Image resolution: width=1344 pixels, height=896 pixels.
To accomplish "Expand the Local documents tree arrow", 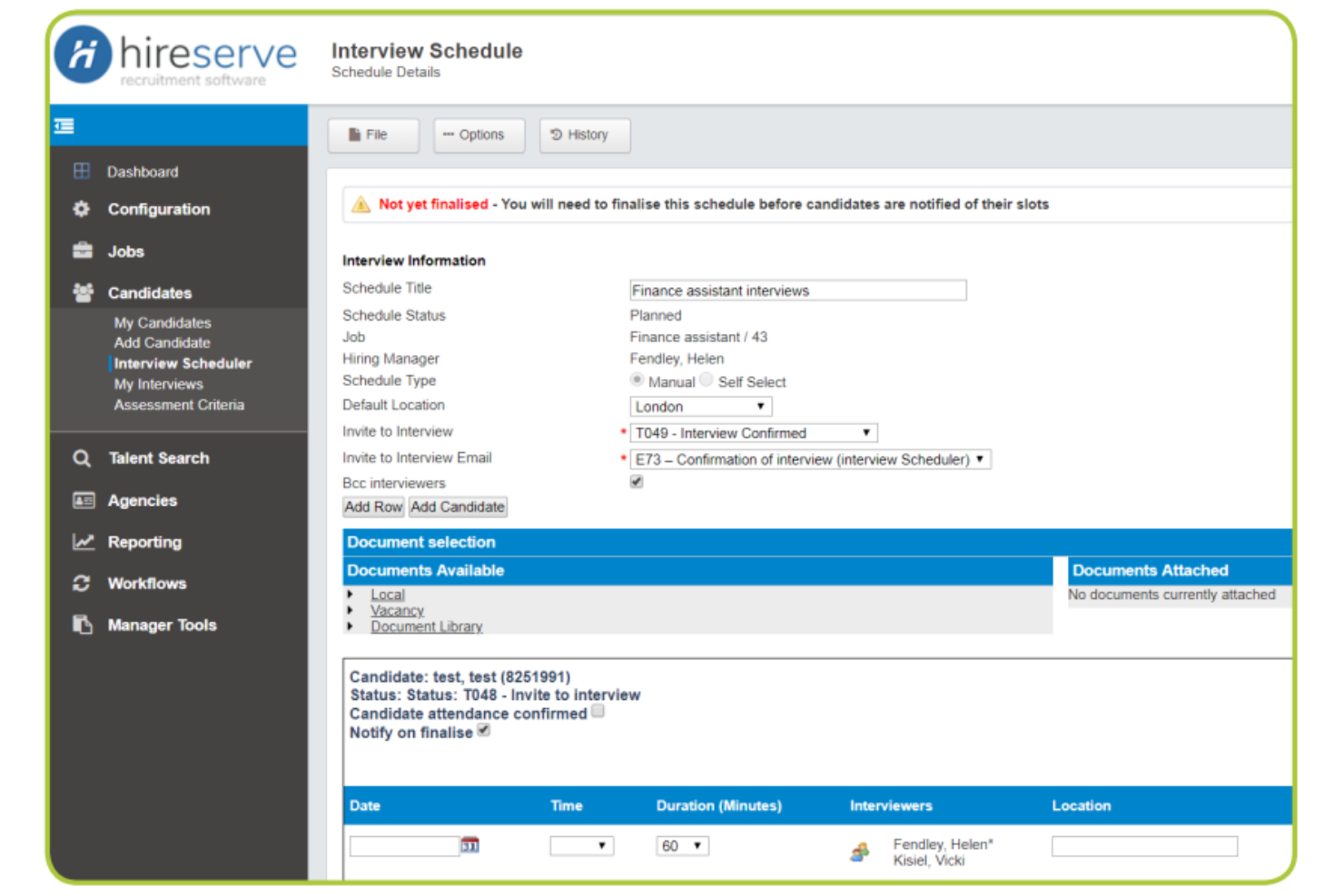I will coord(351,595).
